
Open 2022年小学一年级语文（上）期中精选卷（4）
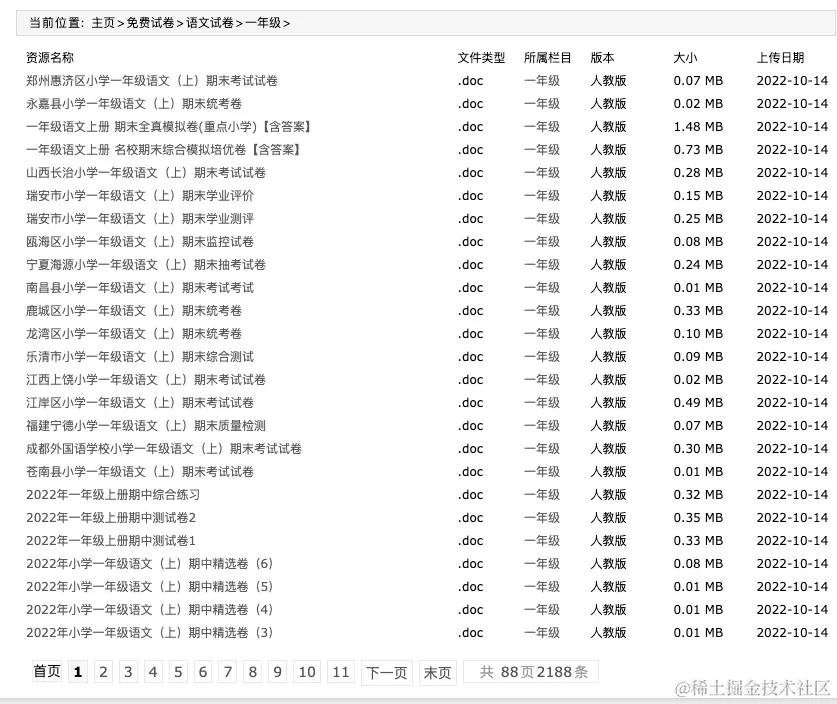[150, 609]
